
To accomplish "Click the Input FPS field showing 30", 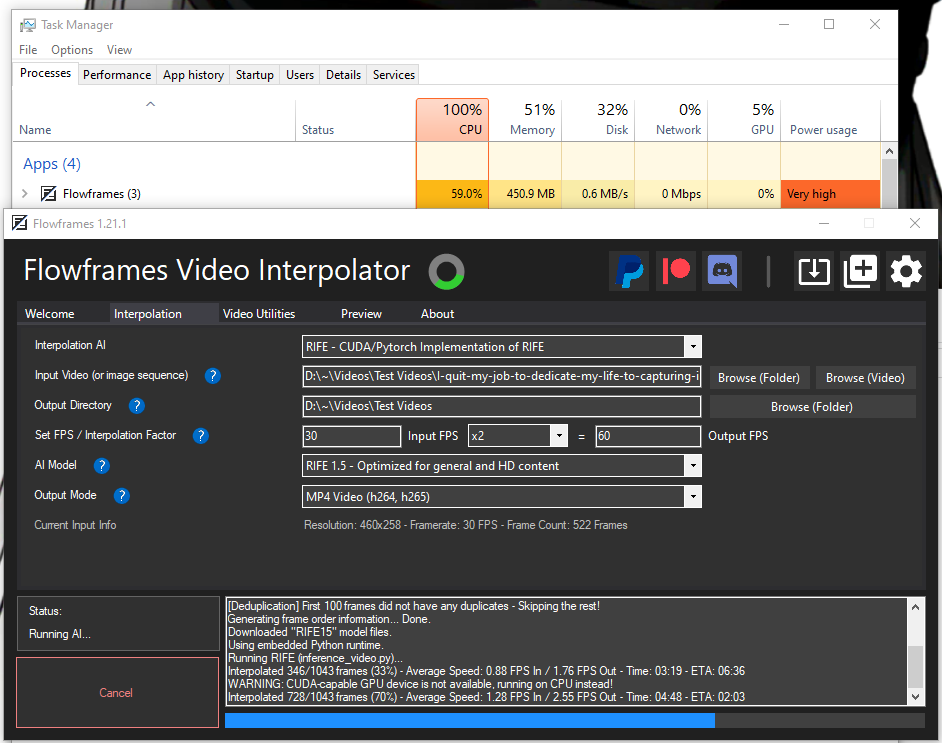I will tap(350, 436).
